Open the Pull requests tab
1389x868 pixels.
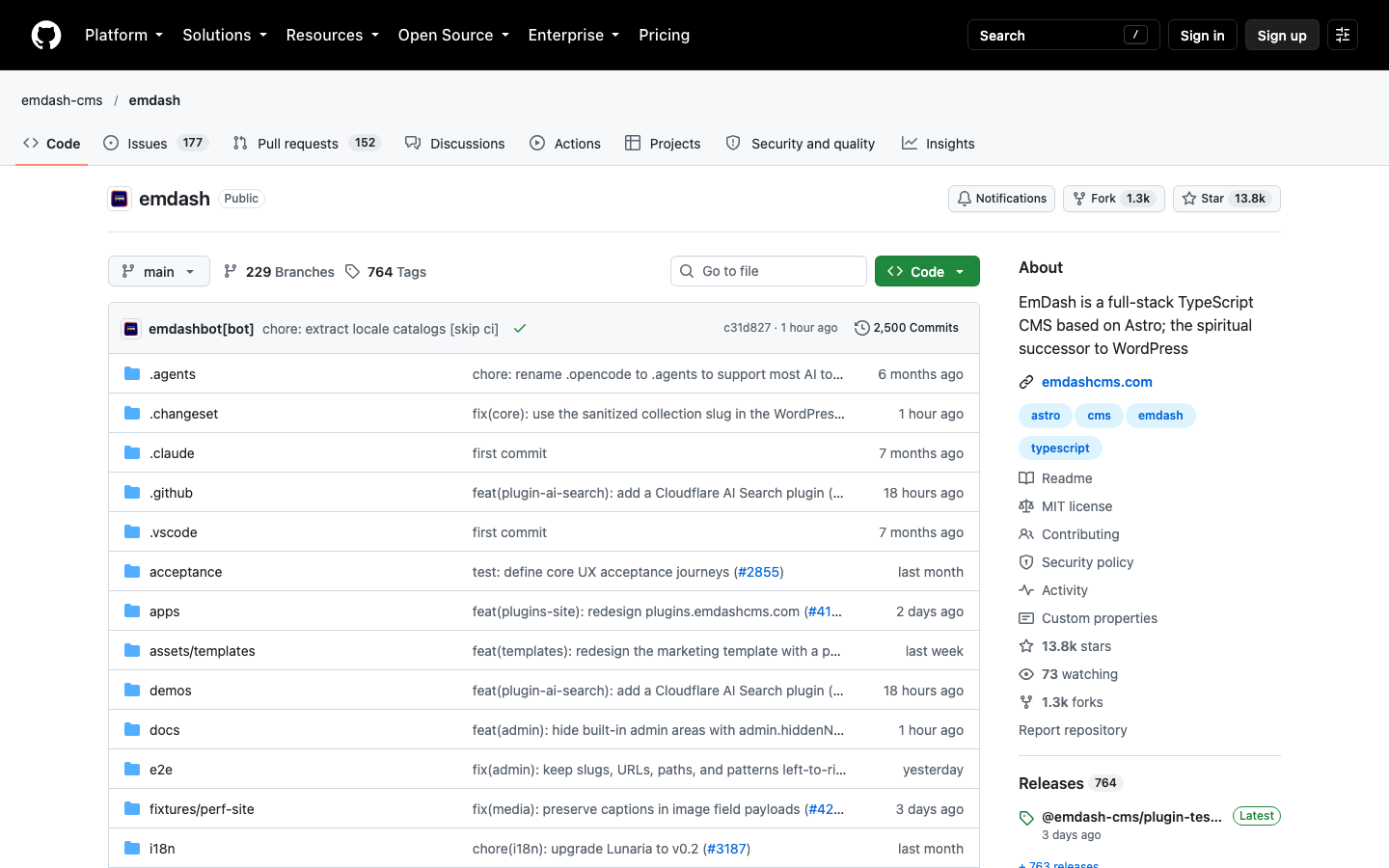(308, 144)
